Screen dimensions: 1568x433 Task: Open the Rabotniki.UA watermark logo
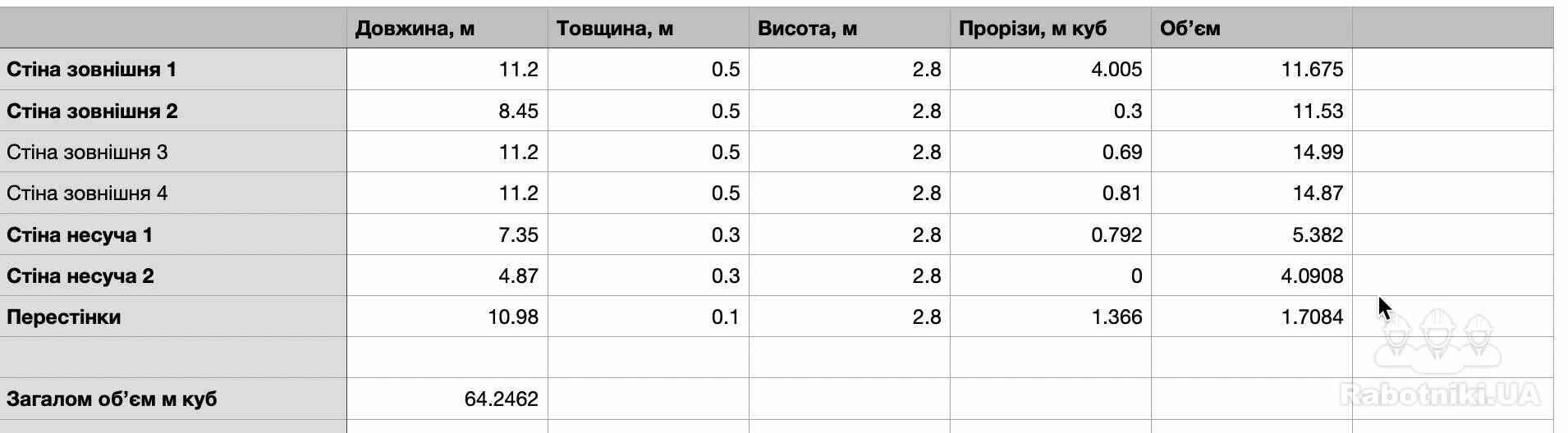pyautogui.click(x=1440, y=359)
